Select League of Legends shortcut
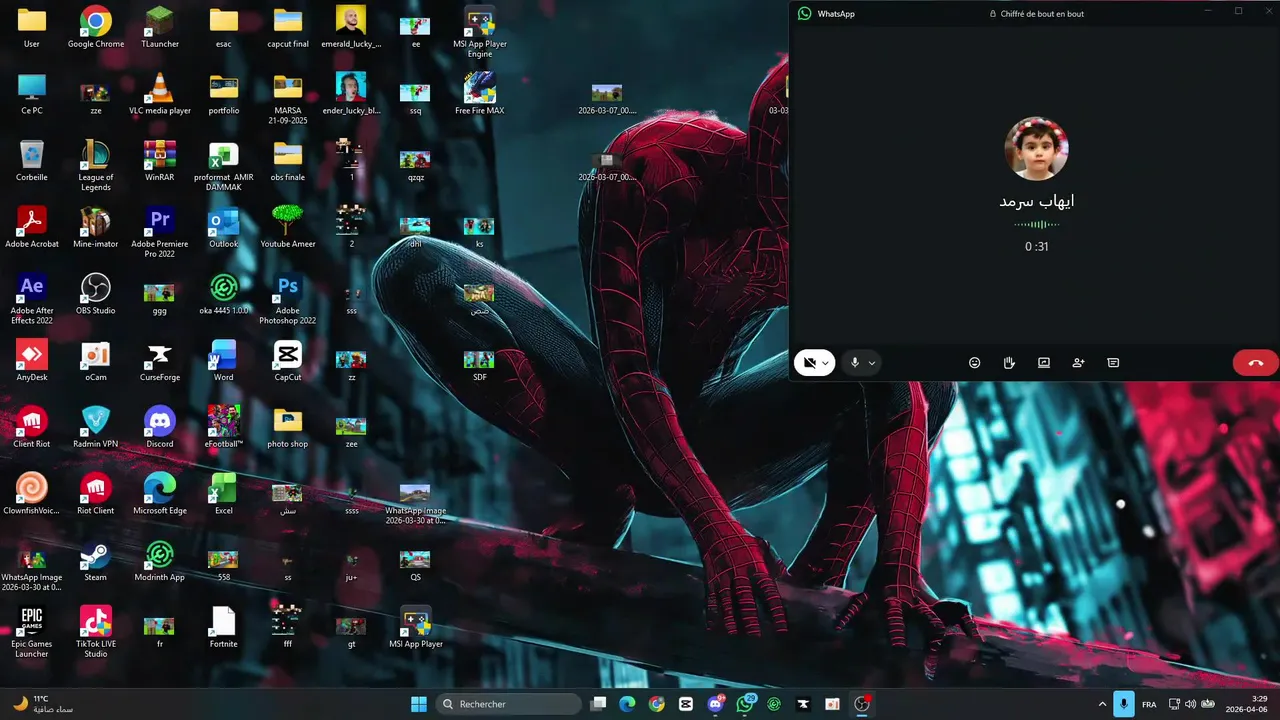 (x=96, y=165)
